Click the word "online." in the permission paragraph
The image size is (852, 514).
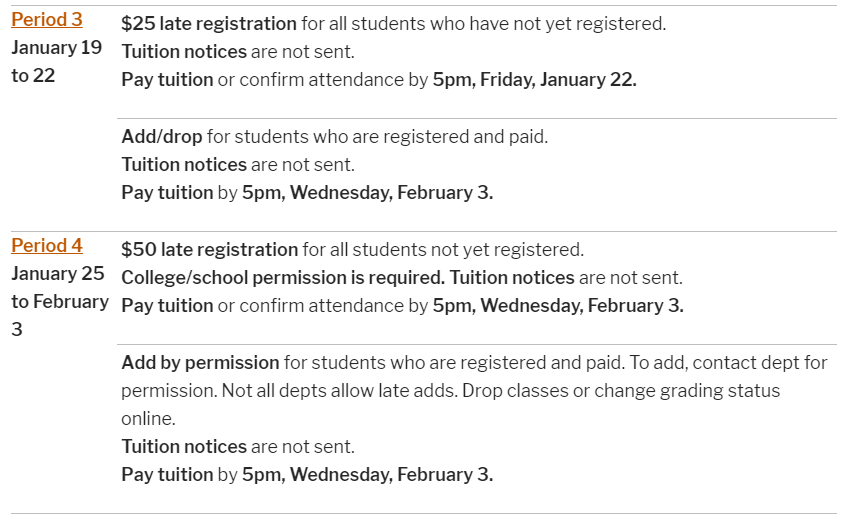click(148, 418)
